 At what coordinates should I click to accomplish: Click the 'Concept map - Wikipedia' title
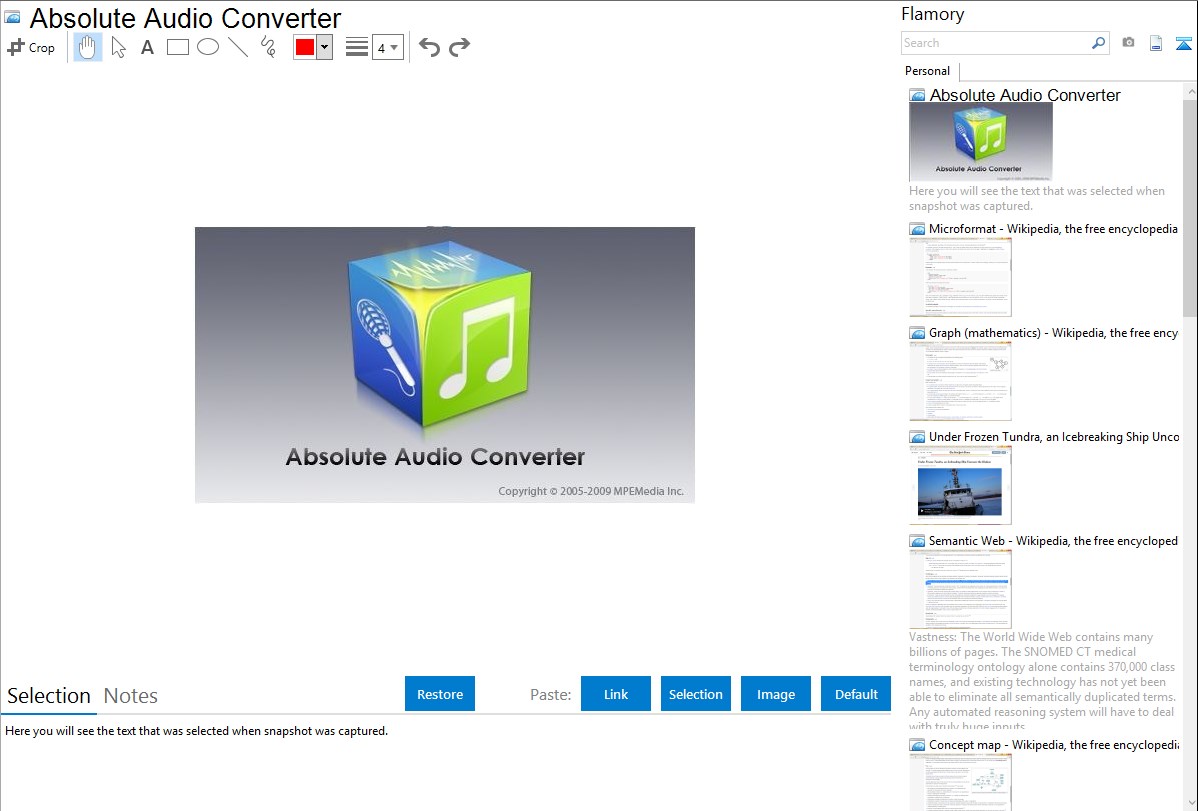1053,744
